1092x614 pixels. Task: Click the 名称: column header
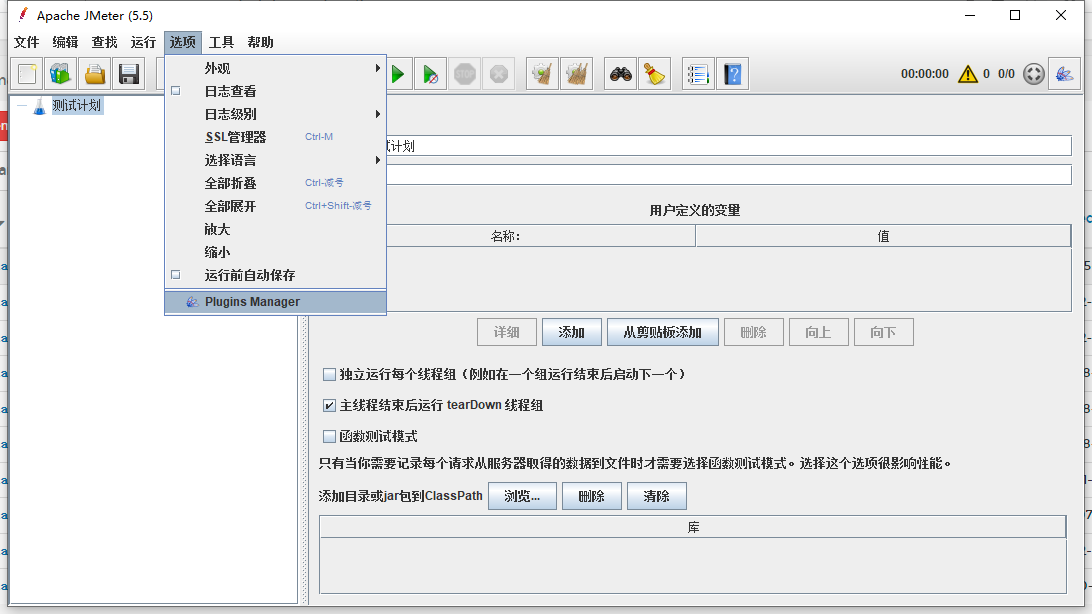540,236
